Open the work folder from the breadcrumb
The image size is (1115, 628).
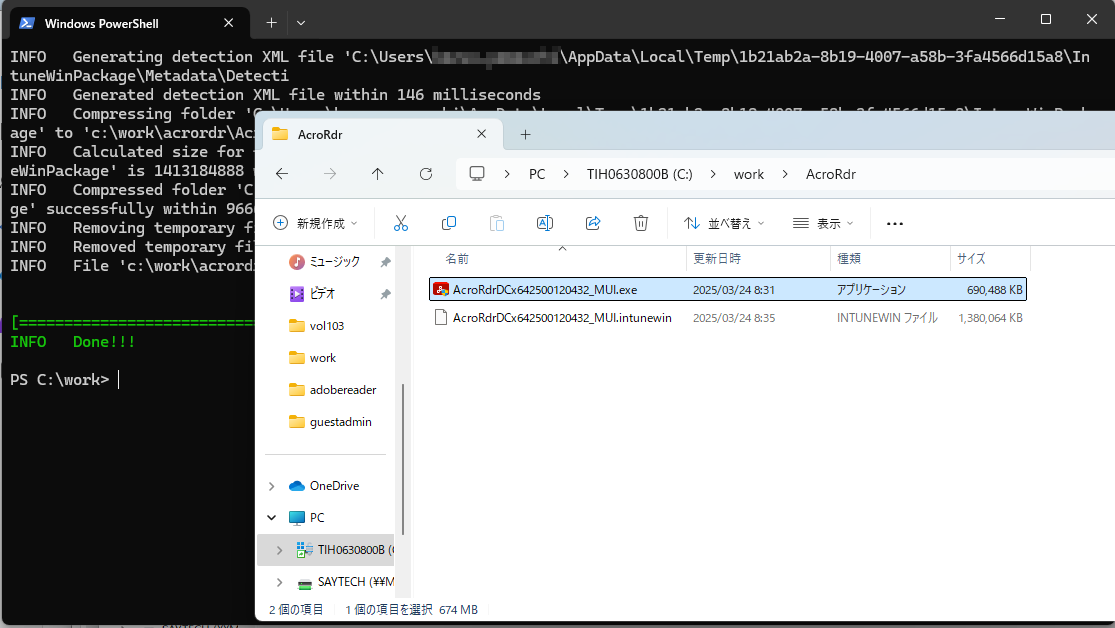point(748,173)
